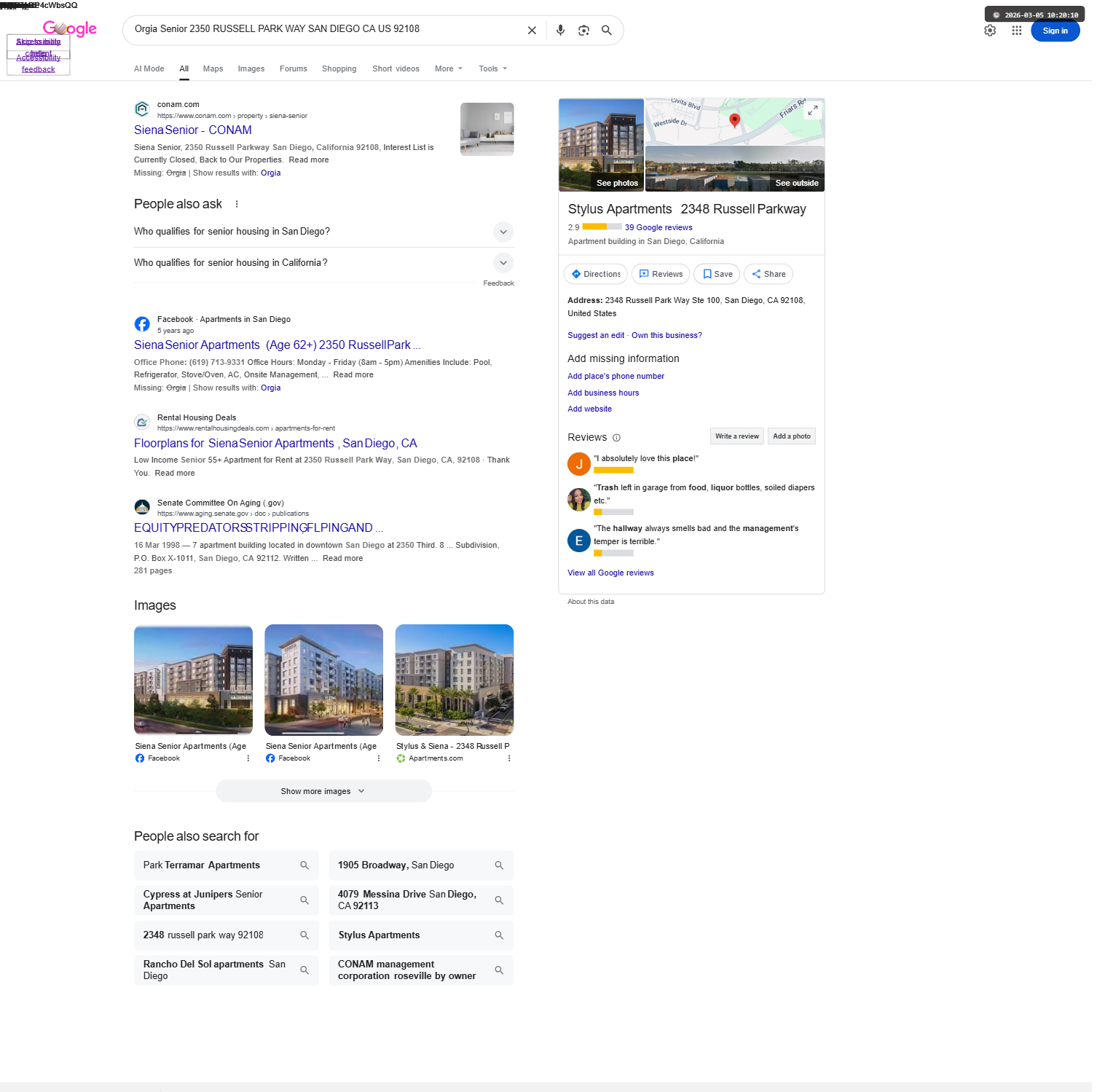Click the info icon next to Reviews
Image resolution: width=1105 pixels, height=1092 pixels.
tap(616, 438)
